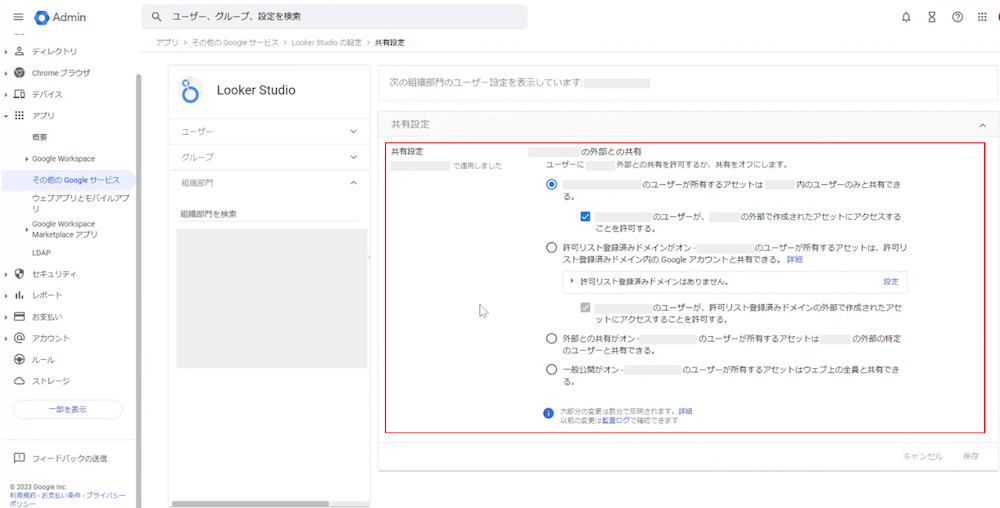Click the greyed allowlist-domain access checkbox
Screen dimensions: 1000x508
585,307
